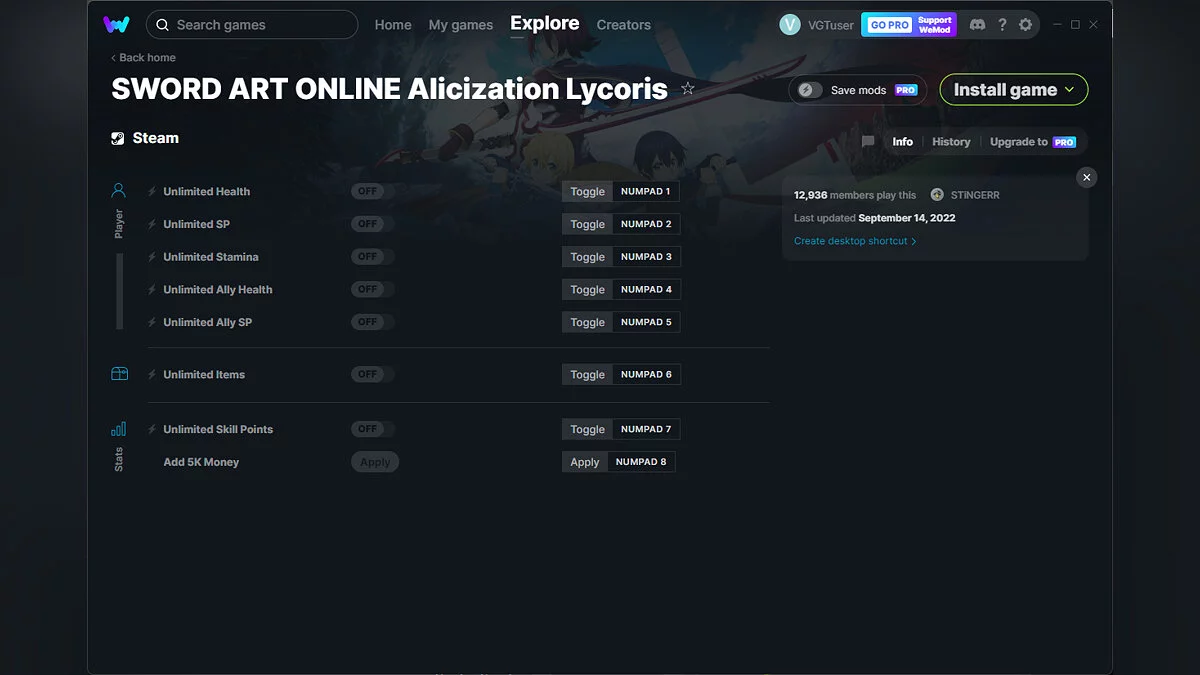Click Create desktop shortcut link
This screenshot has height=675, width=1200.
855,241
